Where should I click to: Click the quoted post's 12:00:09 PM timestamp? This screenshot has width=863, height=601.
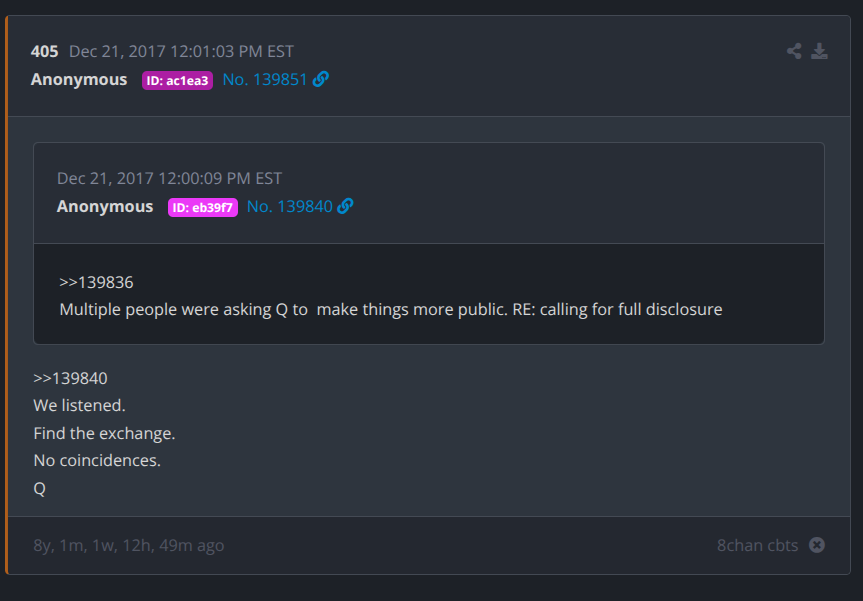coord(169,178)
